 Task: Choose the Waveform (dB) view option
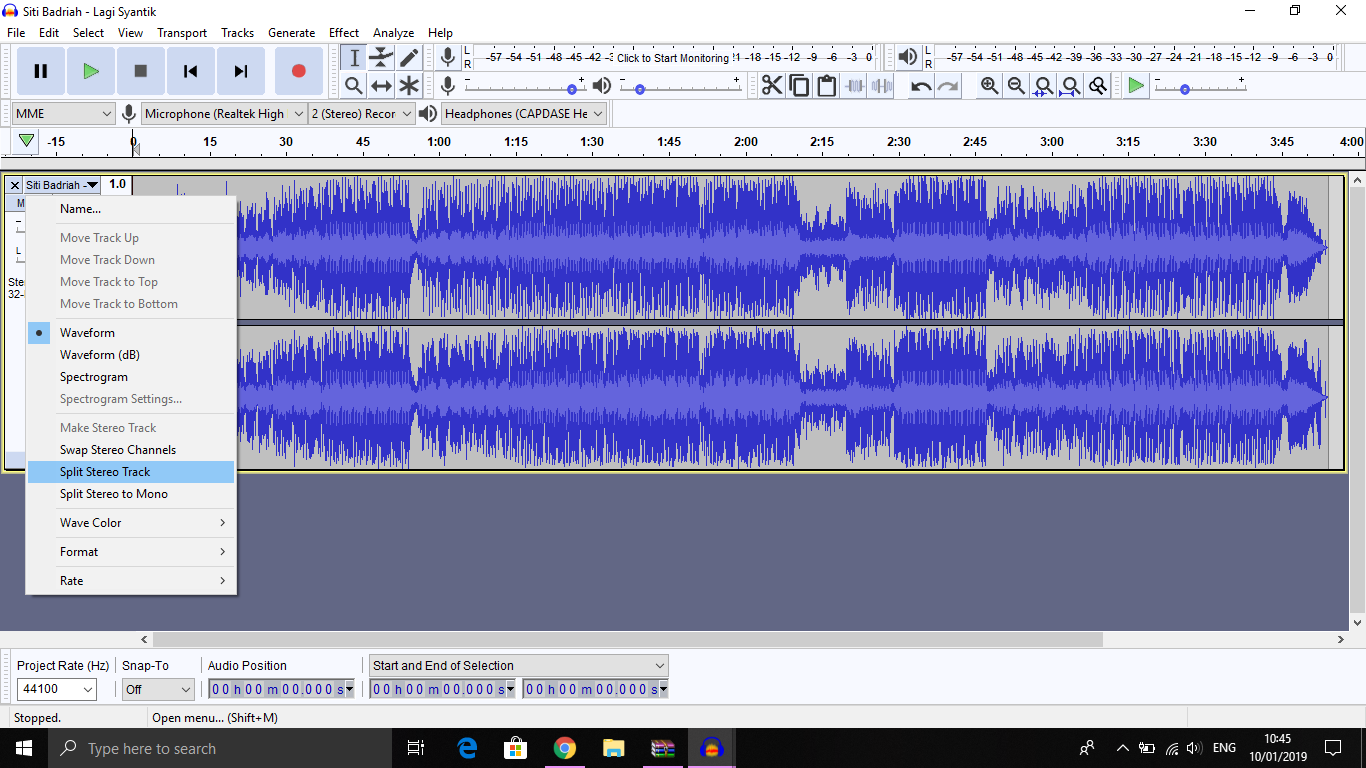100,355
